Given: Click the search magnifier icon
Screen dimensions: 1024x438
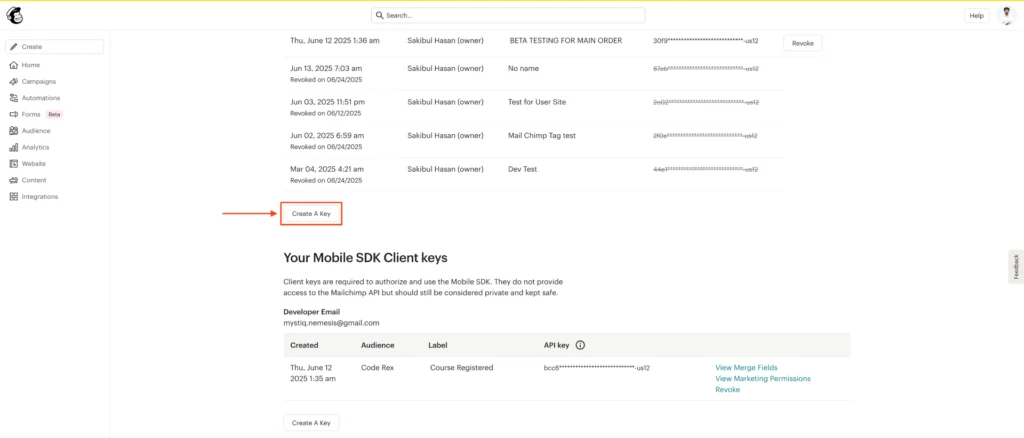Looking at the screenshot, I should [379, 15].
